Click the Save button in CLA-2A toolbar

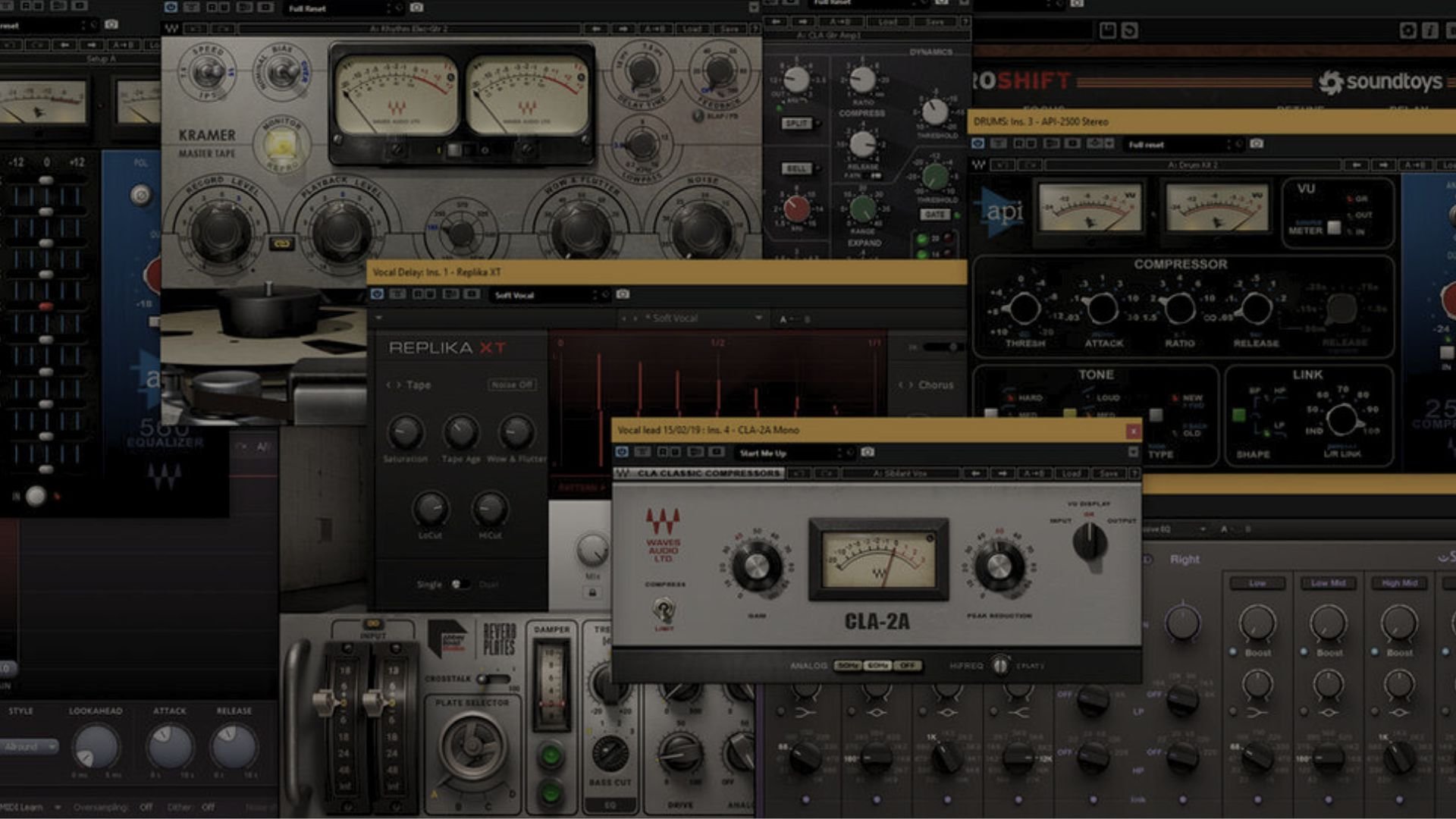[1109, 473]
